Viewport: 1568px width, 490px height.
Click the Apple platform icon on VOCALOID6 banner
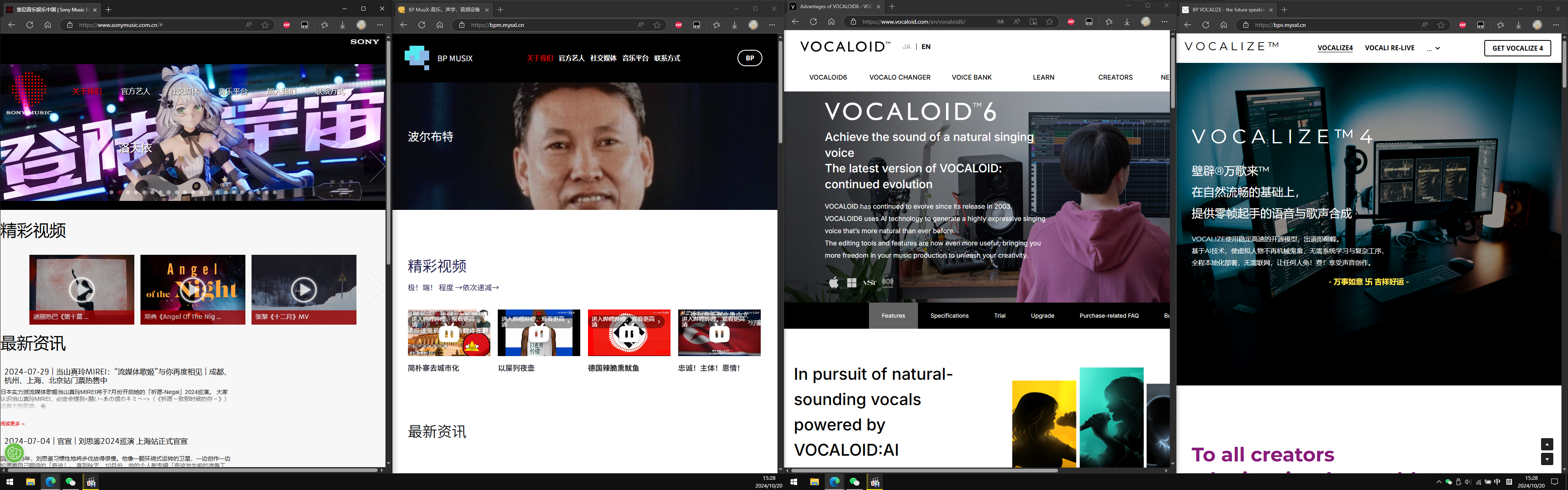[x=834, y=283]
